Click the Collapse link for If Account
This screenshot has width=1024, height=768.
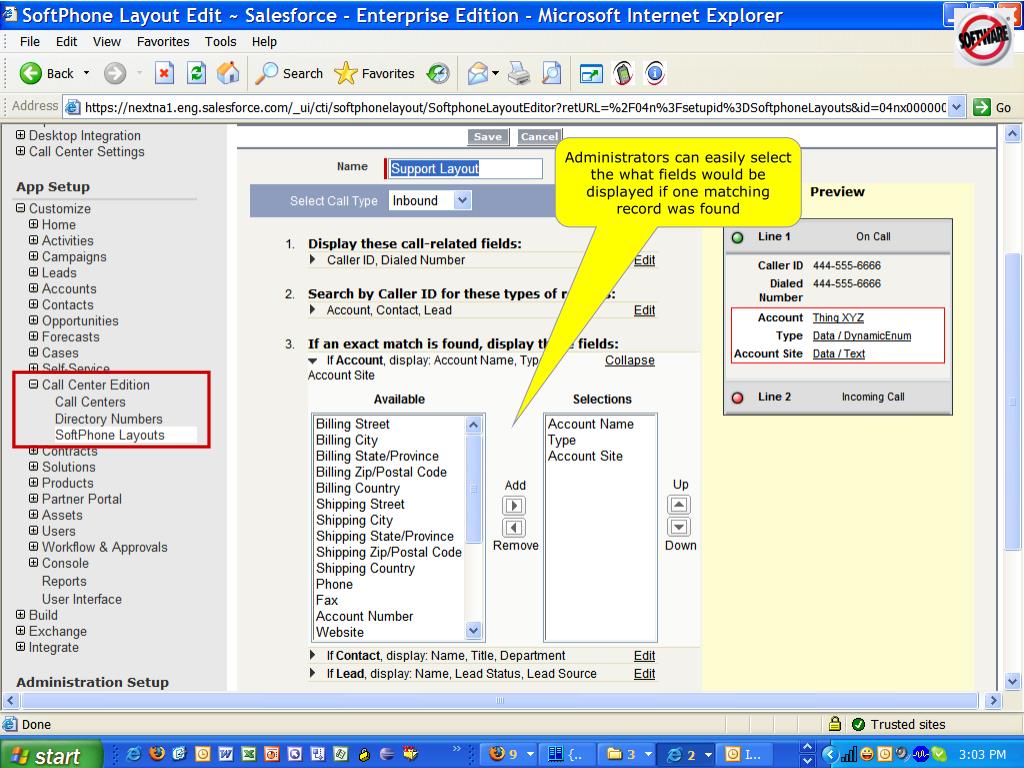630,360
